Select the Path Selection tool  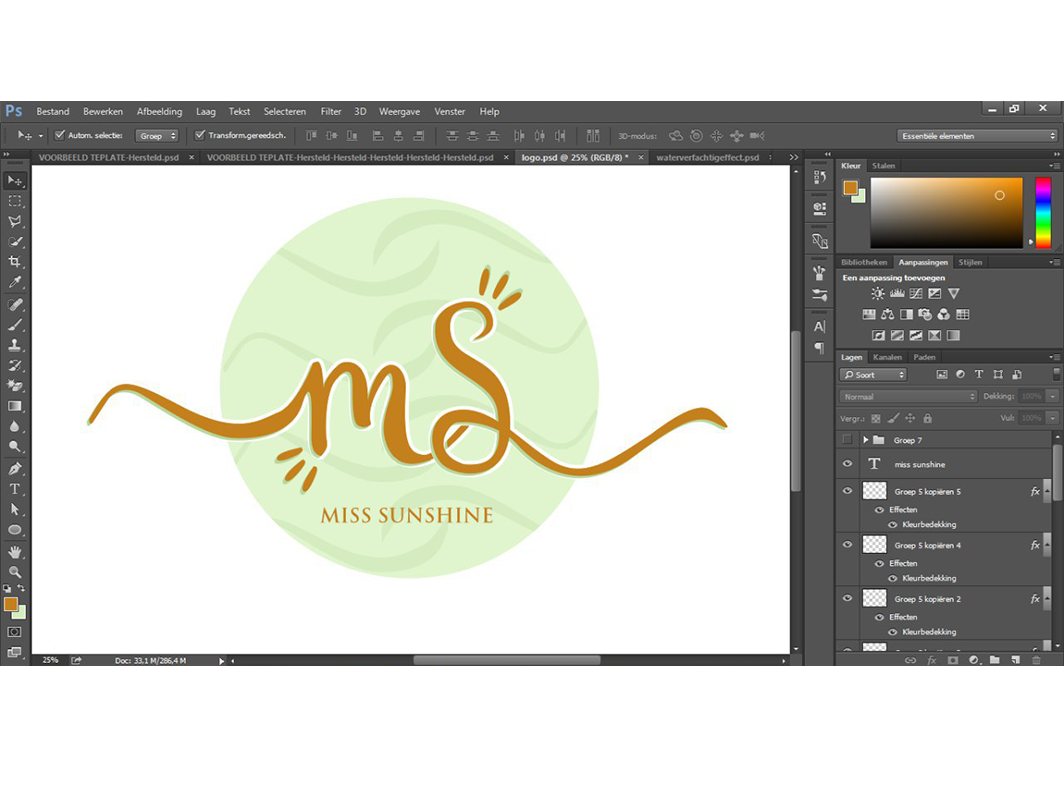coord(15,509)
